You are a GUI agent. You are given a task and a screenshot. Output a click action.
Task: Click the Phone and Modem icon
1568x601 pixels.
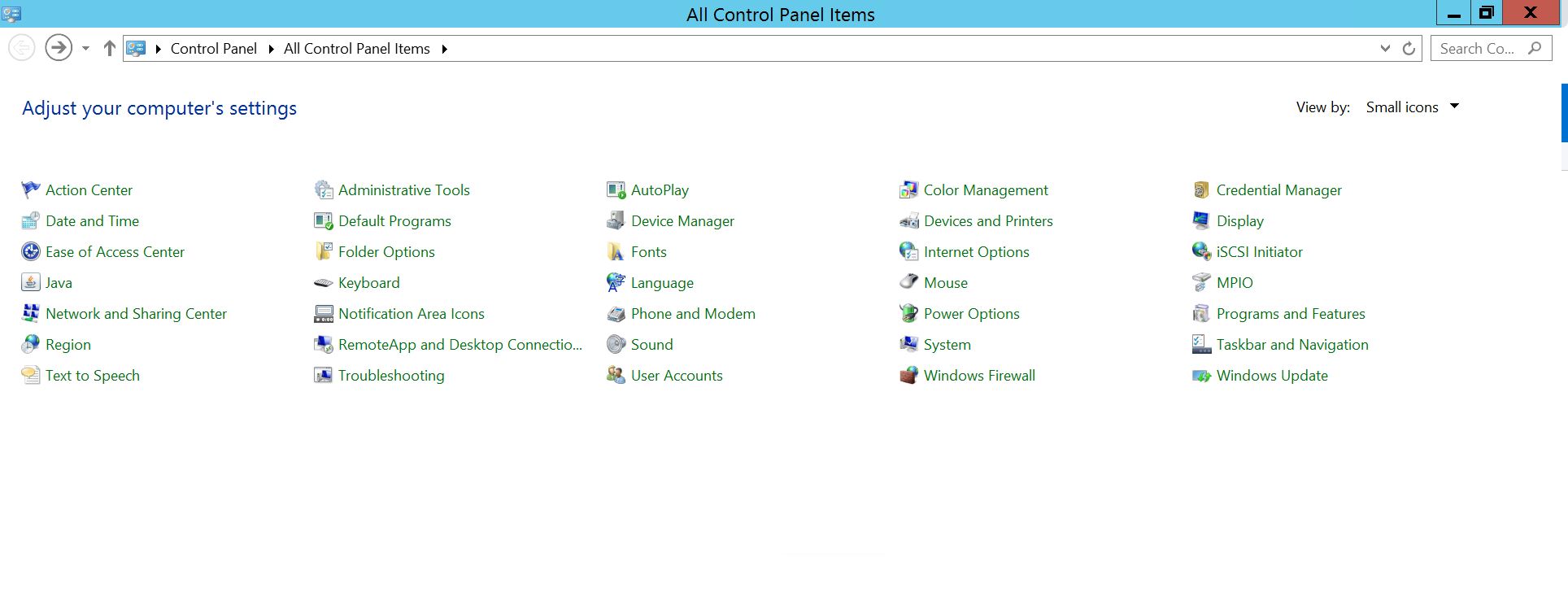point(616,314)
